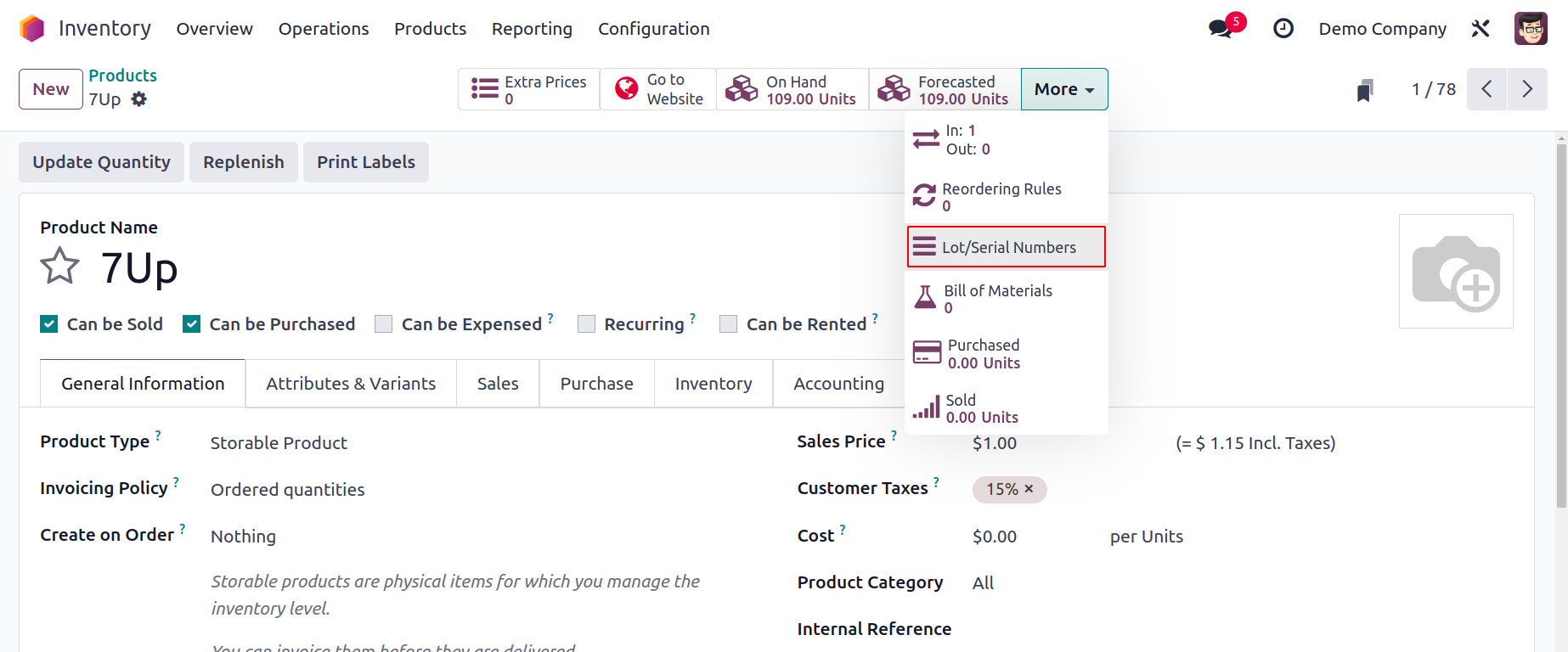Click the gear icon next to 7Up
The height and width of the screenshot is (652, 1568).
[139, 99]
